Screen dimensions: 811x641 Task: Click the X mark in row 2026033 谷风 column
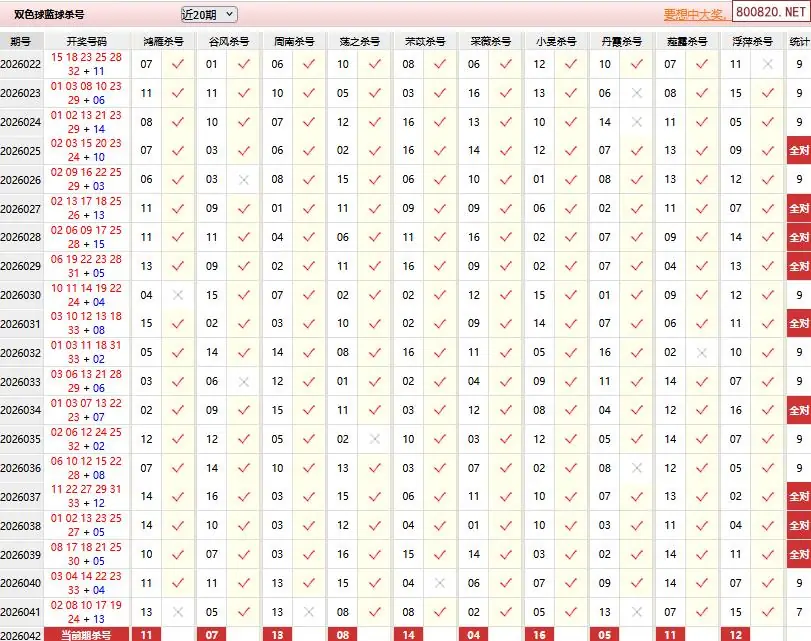[243, 382]
